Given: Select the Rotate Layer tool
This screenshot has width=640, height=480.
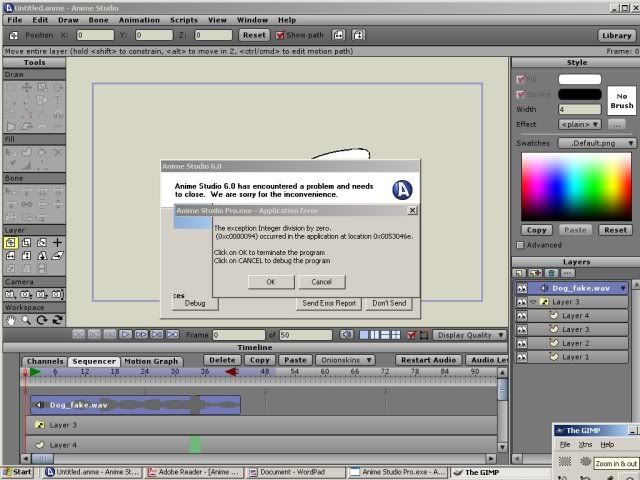Looking at the screenshot, I should pyautogui.click(x=42, y=243).
